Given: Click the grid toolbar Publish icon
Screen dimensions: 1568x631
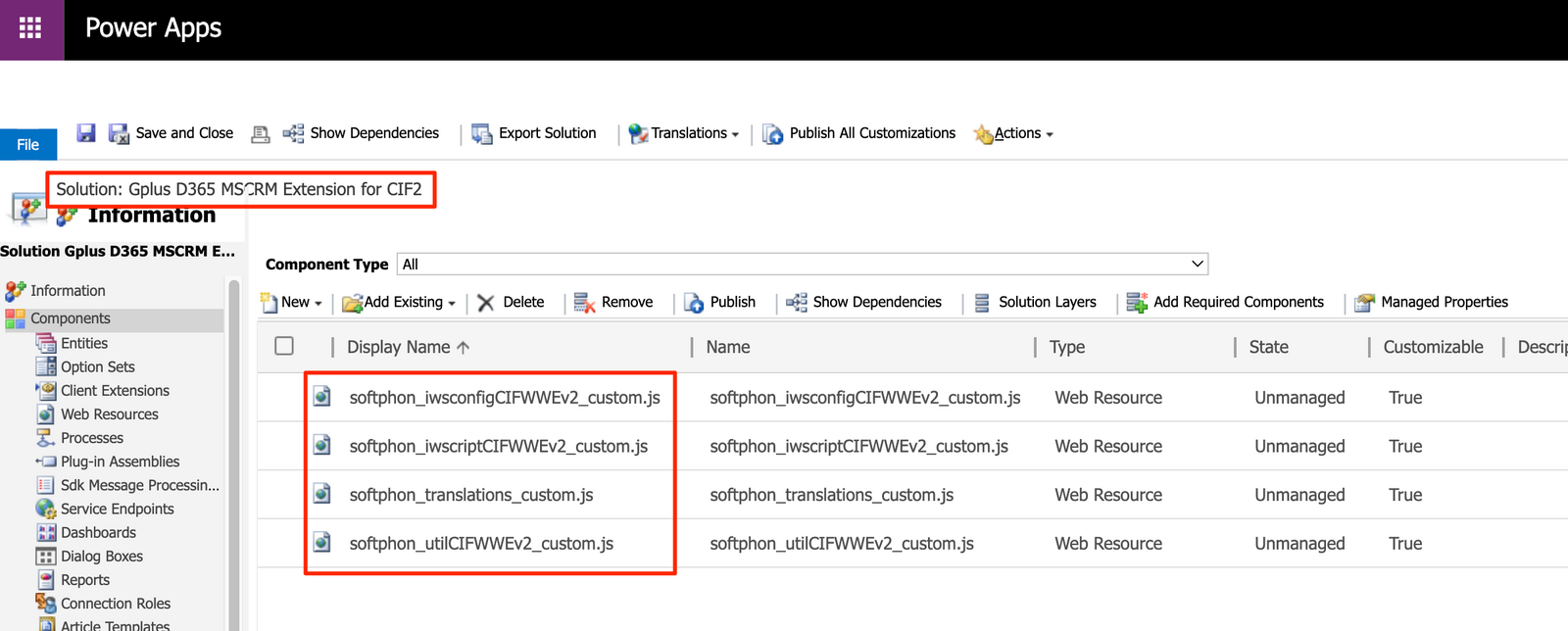Looking at the screenshot, I should pyautogui.click(x=694, y=303).
